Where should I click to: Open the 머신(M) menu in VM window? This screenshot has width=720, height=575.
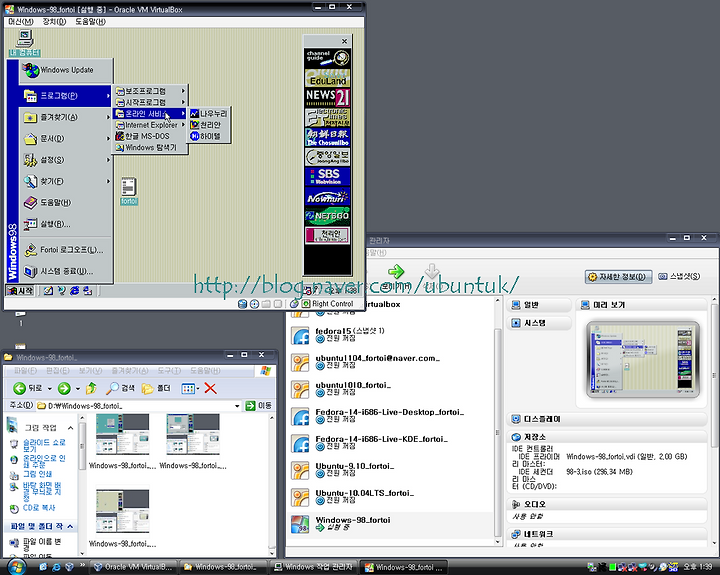tap(21, 22)
